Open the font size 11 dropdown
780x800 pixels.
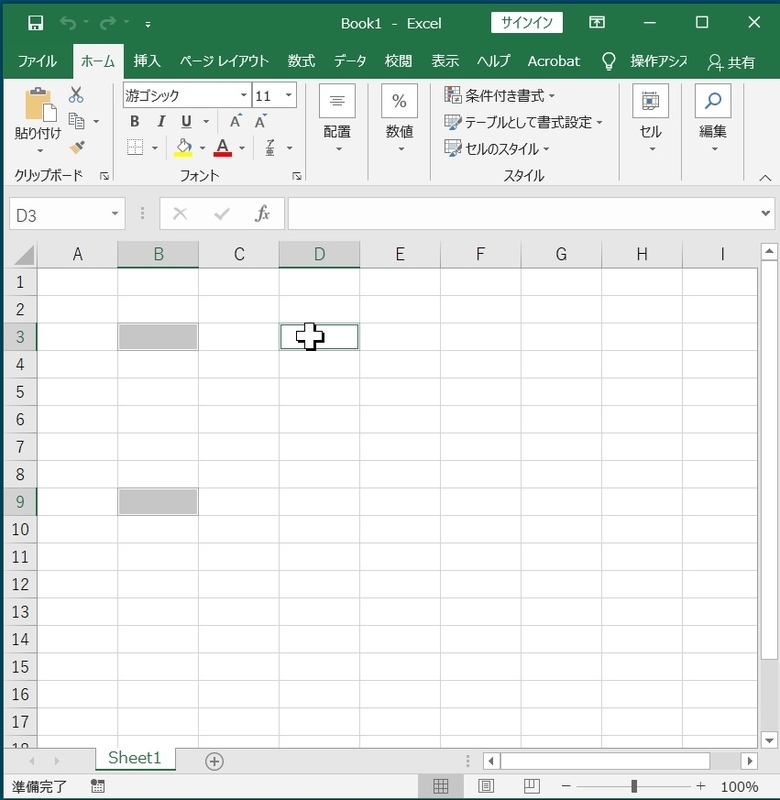click(x=289, y=95)
